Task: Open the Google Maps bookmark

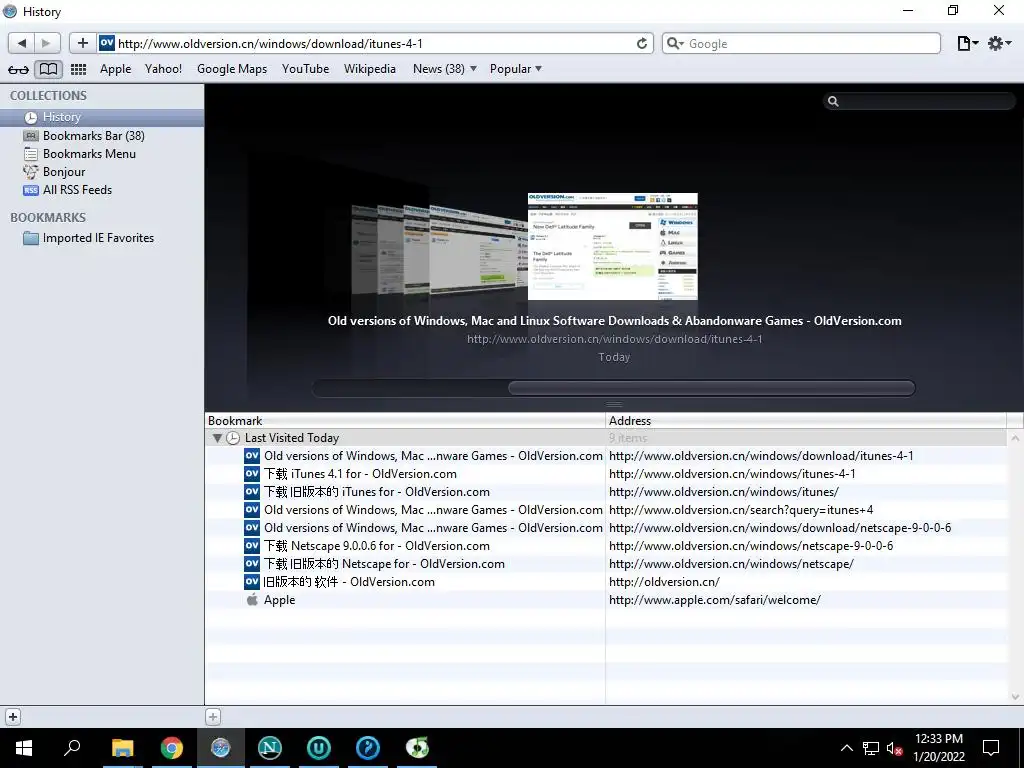Action: [x=232, y=69]
